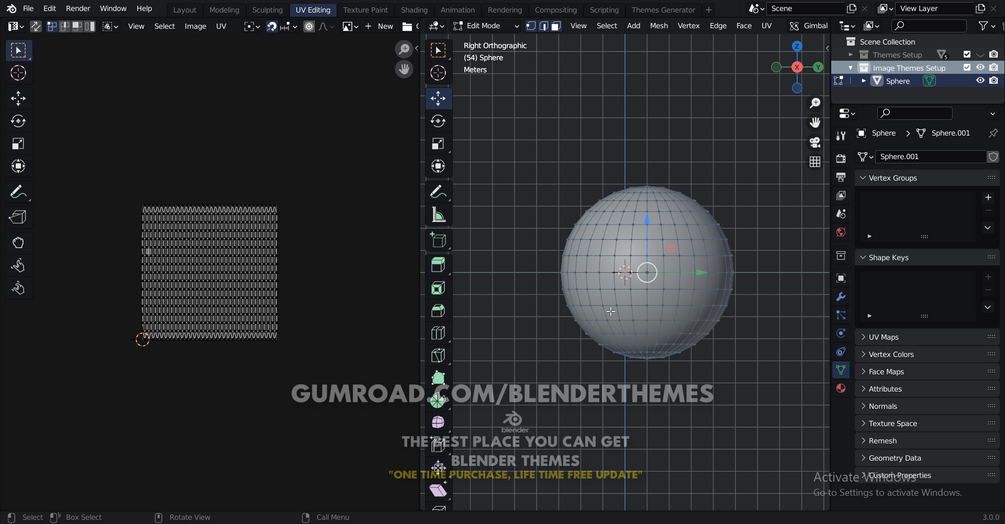Open the Material properties tab
This screenshot has width=1005, height=524.
click(841, 388)
